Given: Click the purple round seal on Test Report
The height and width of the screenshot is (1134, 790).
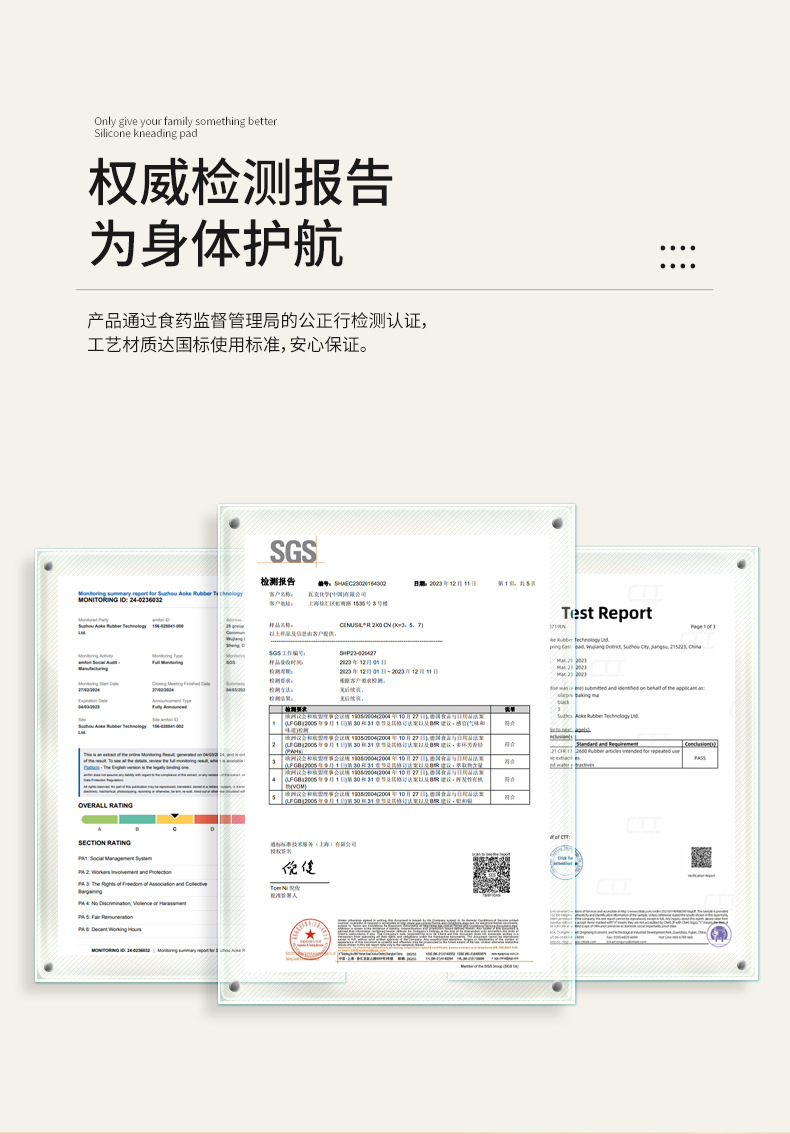Looking at the screenshot, I should (719, 935).
